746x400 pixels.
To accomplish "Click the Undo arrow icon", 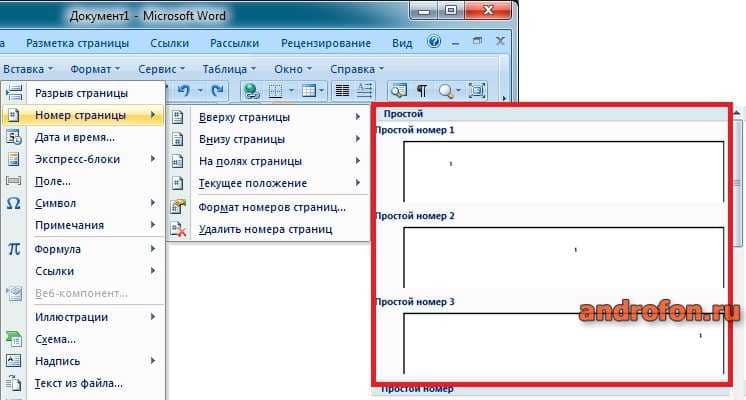I will pyautogui.click(x=184, y=90).
